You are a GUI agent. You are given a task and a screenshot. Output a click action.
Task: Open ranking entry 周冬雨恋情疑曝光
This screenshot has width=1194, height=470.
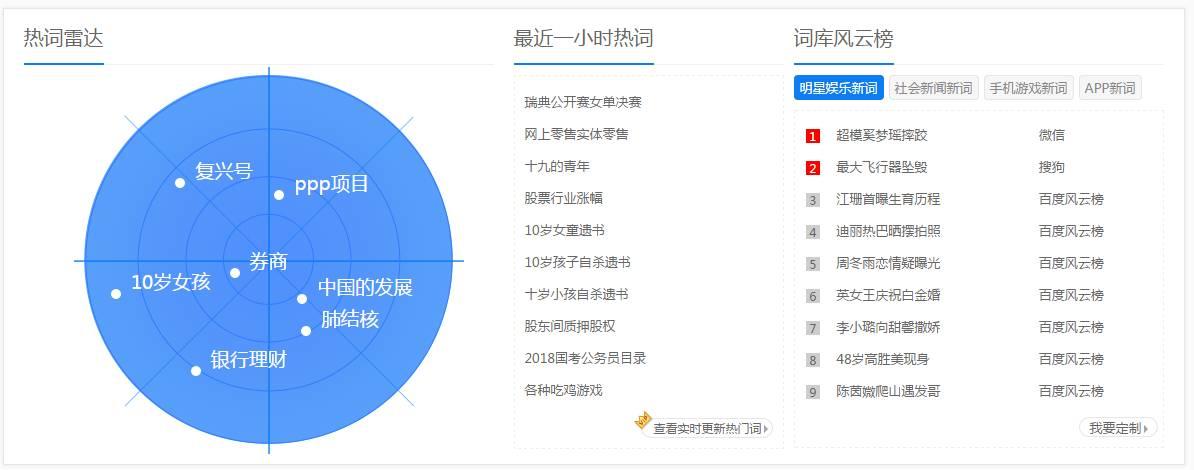pos(888,264)
